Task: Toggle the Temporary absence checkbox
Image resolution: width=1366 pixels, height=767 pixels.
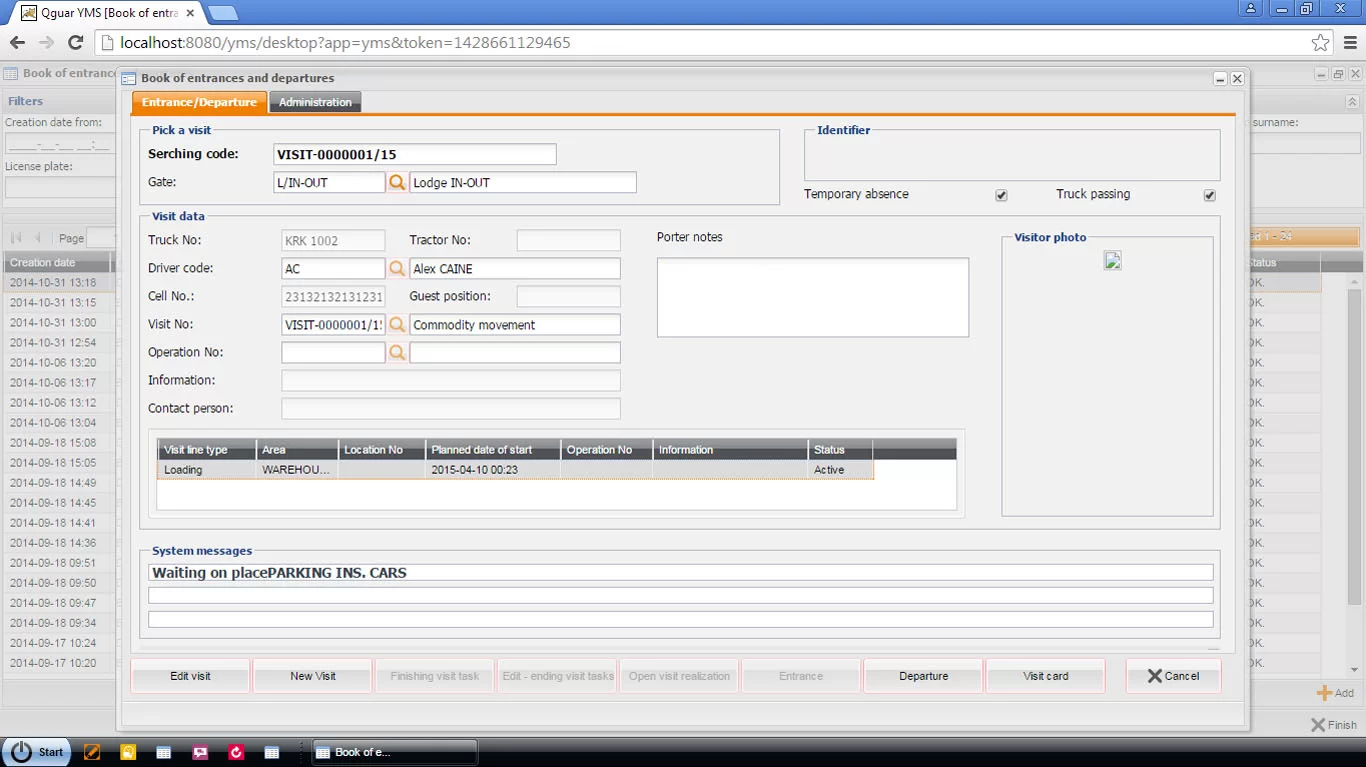Action: coord(1001,195)
